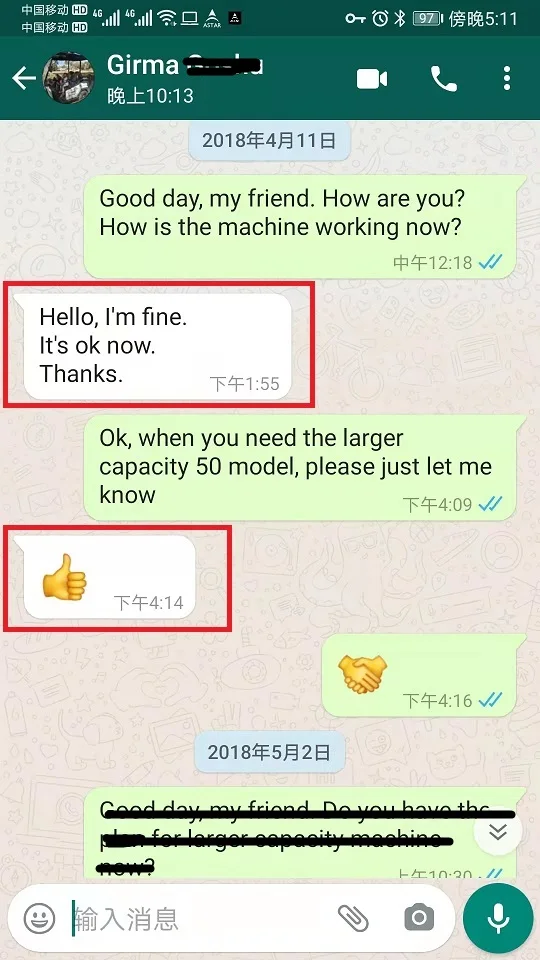Open Girma's profile picture
540x960 pixels.
coord(68,78)
